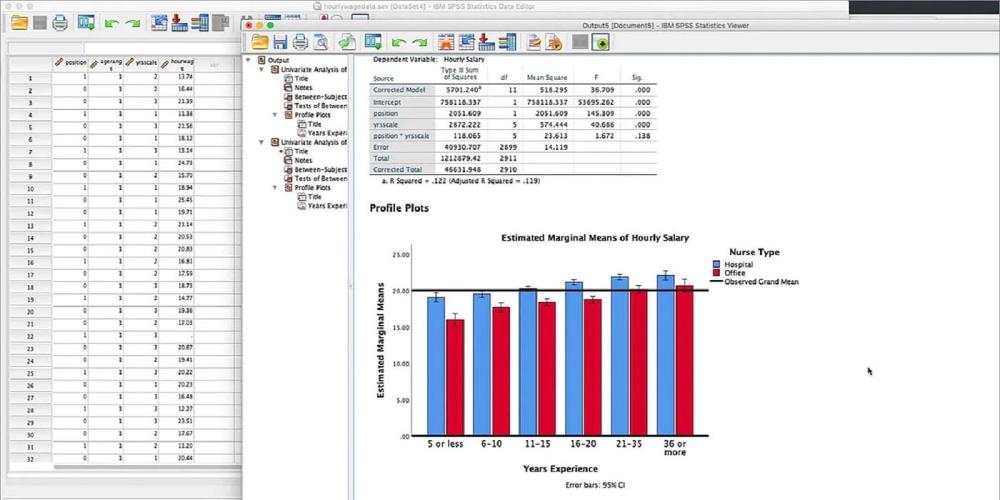Undo the last action in the Viewer toolbar
Screen dimensions: 1000x500
[x=398, y=43]
